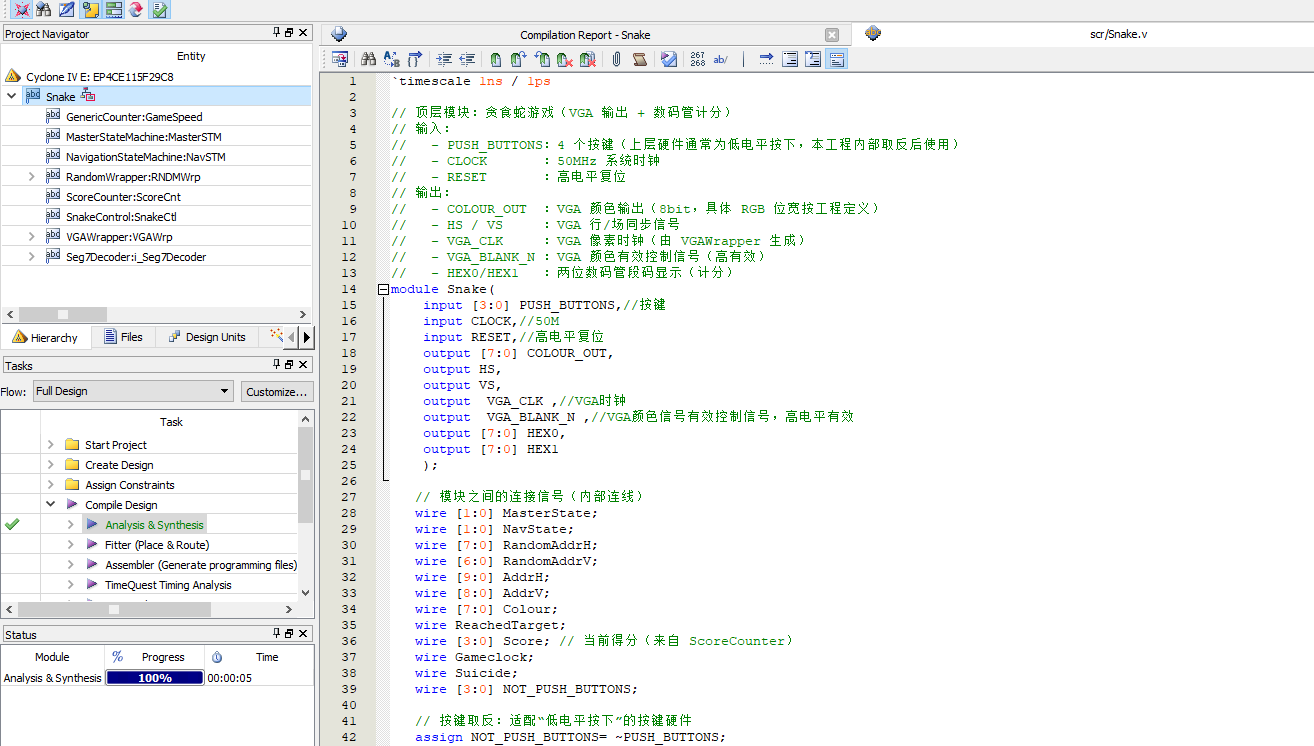Open the find-and-replace A-to-B icon

pos(391,59)
